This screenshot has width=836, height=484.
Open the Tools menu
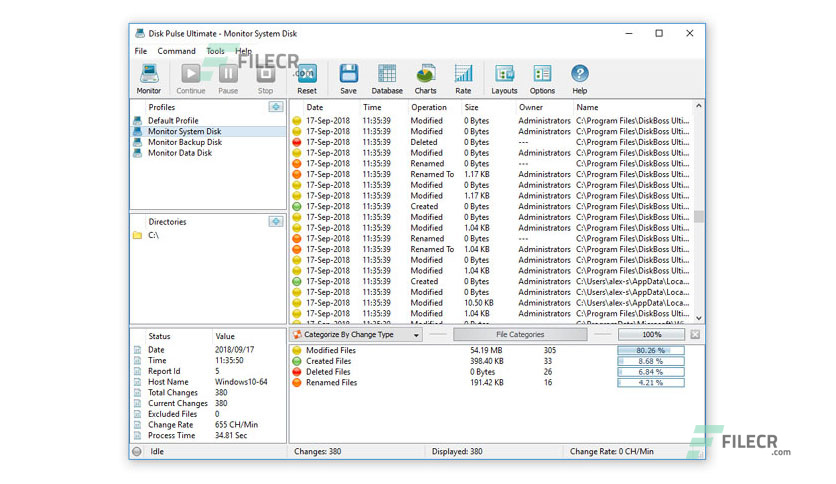pyautogui.click(x=215, y=51)
